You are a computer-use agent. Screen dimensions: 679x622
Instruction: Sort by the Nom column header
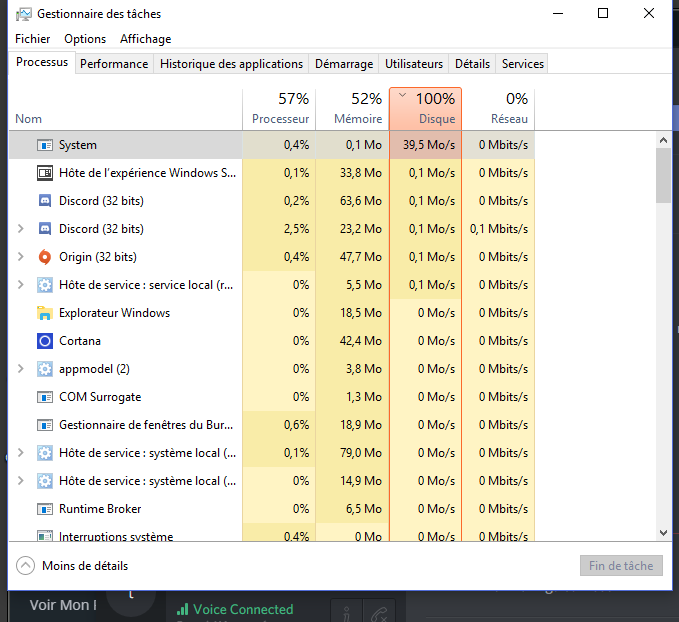126,109
